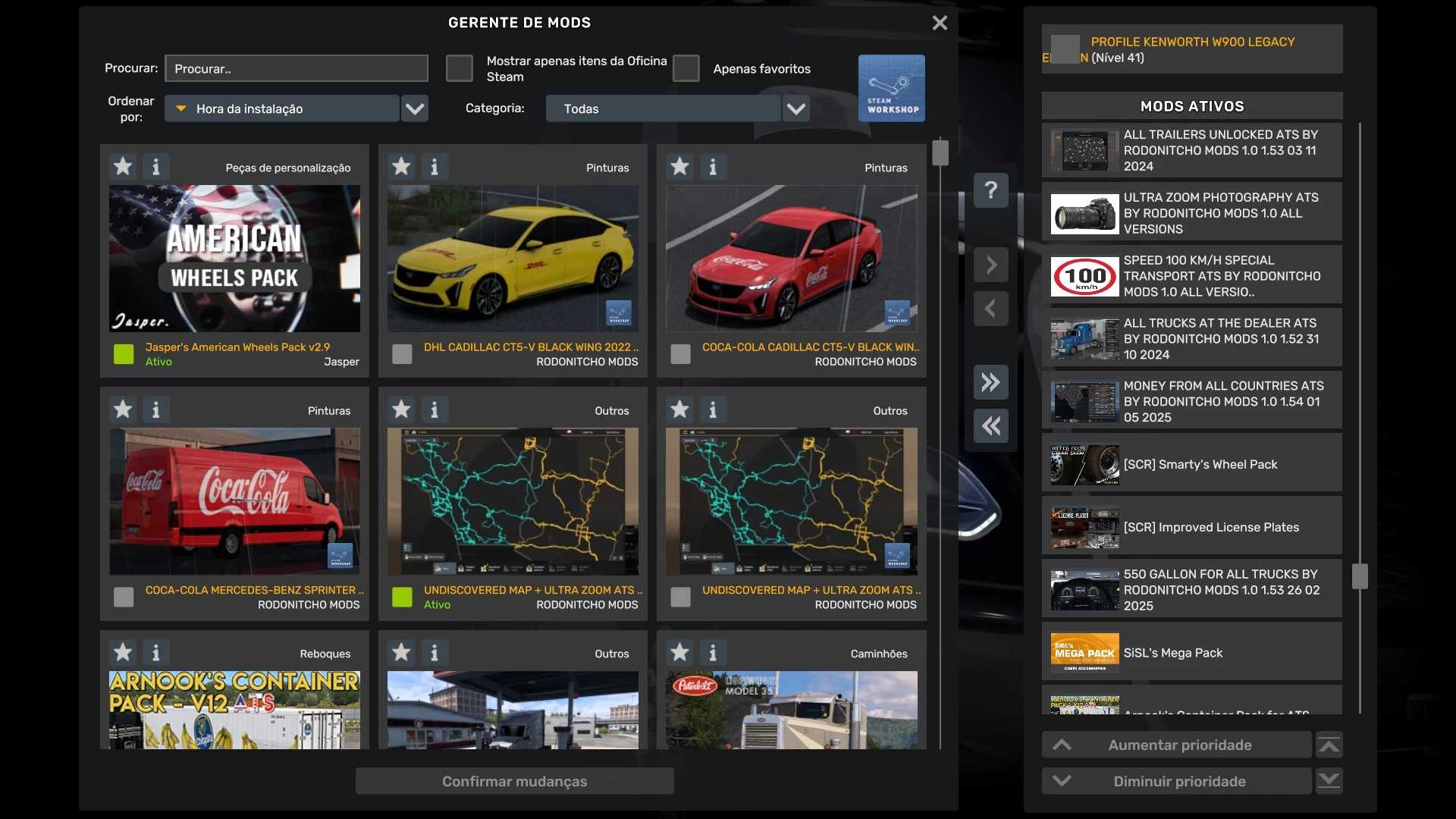The height and width of the screenshot is (819, 1456).
Task: Select SiSL's Mega Pack in active mods
Action: coord(1191,653)
